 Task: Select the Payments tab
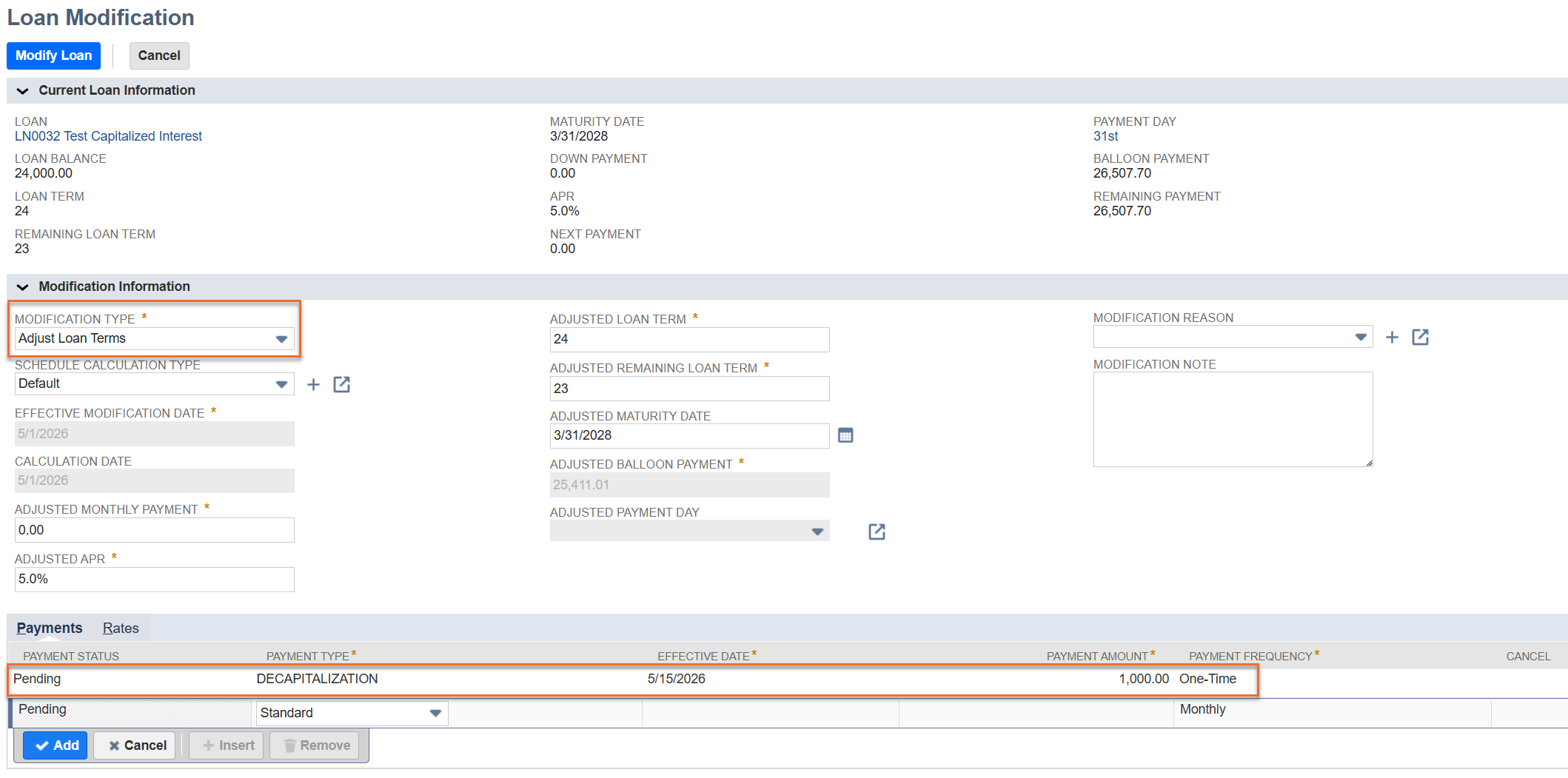coord(50,628)
